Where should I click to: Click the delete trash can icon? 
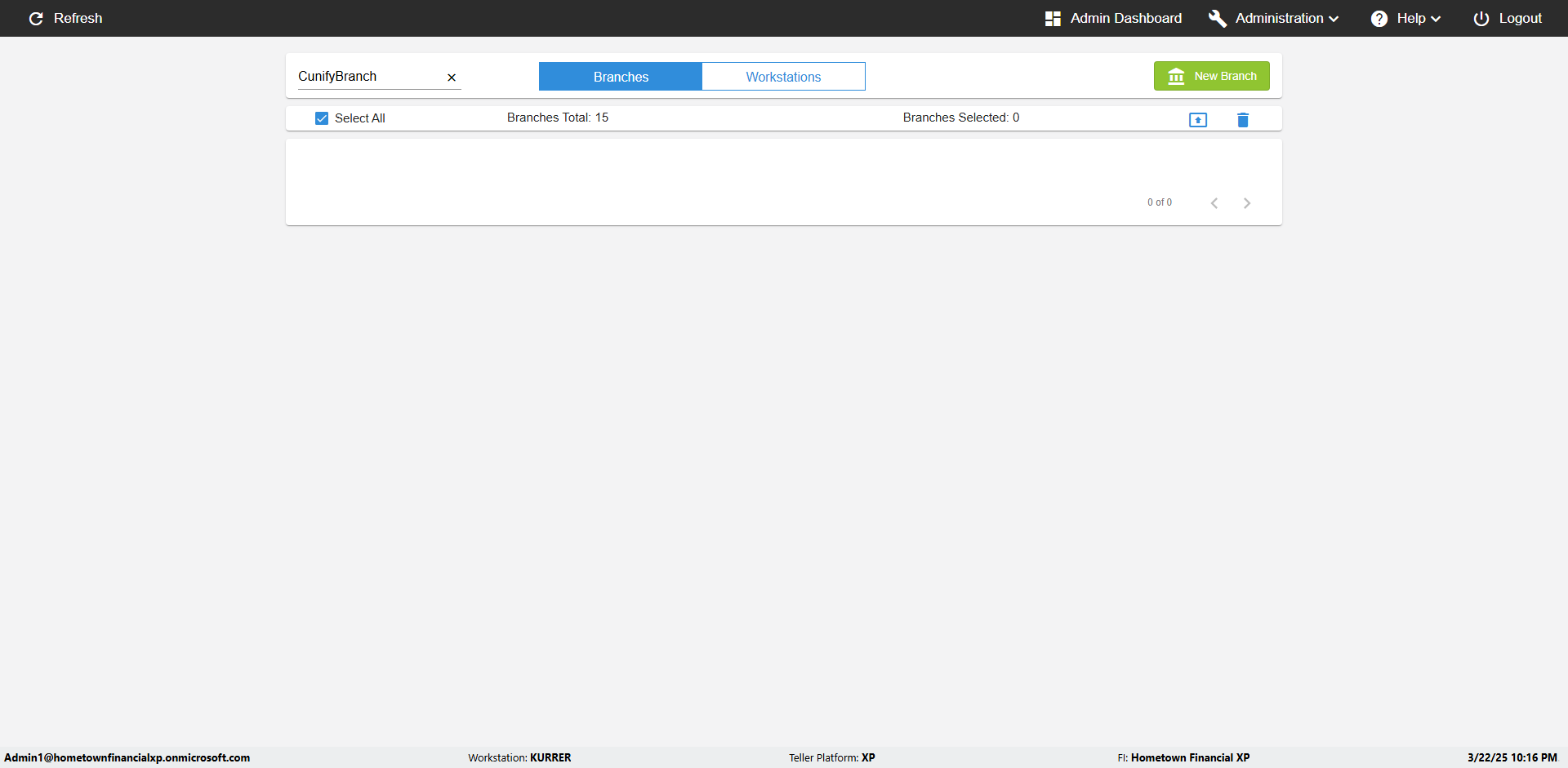[x=1243, y=120]
